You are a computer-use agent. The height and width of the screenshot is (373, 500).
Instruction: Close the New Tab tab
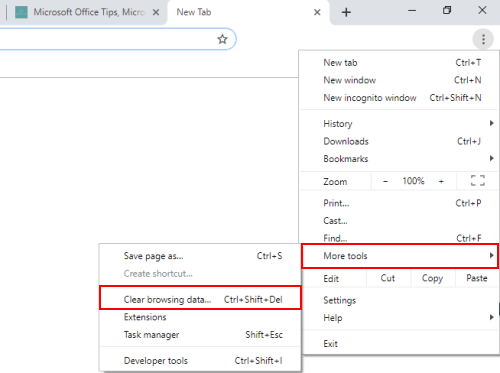point(317,12)
